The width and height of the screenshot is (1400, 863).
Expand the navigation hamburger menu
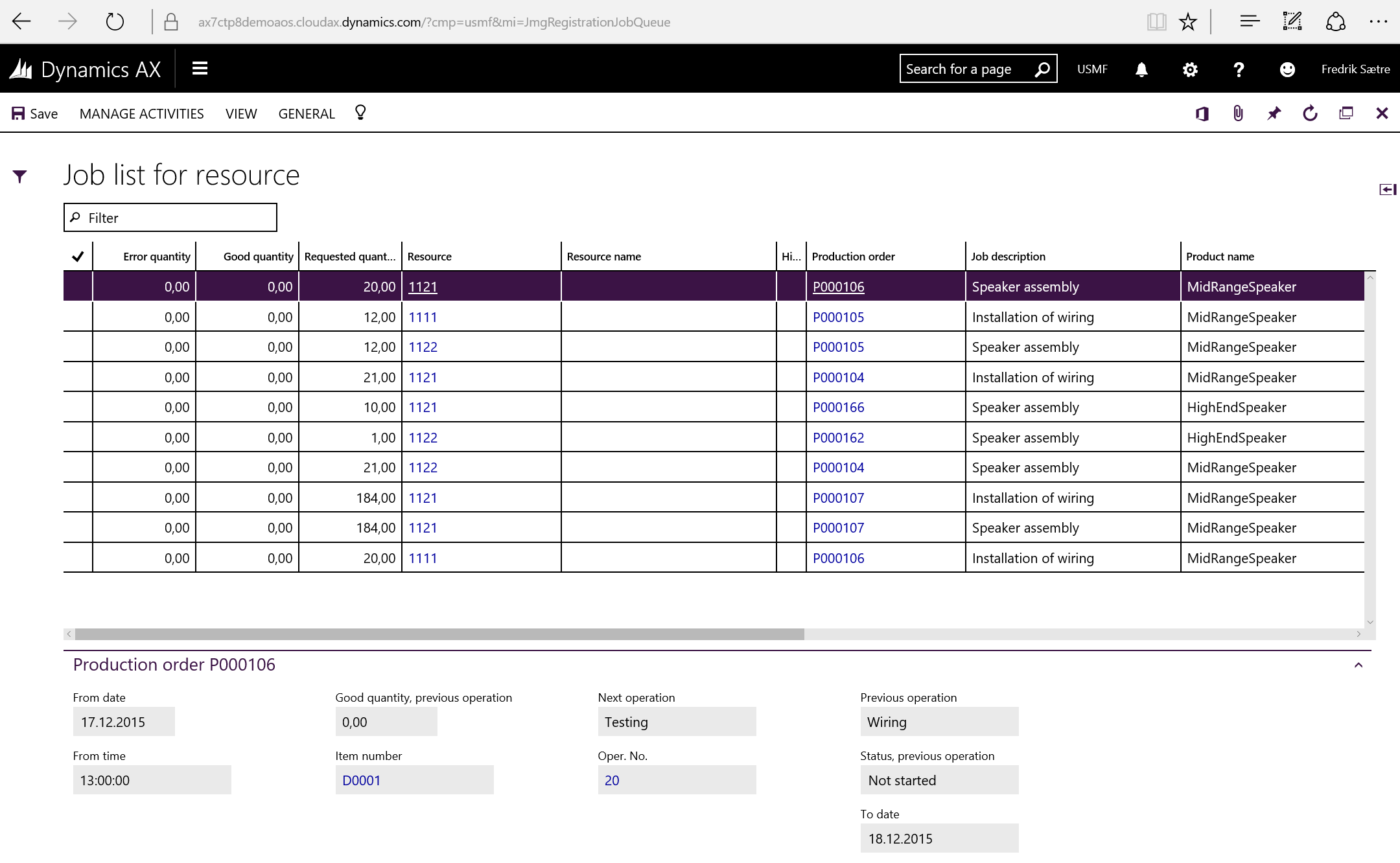click(x=200, y=69)
